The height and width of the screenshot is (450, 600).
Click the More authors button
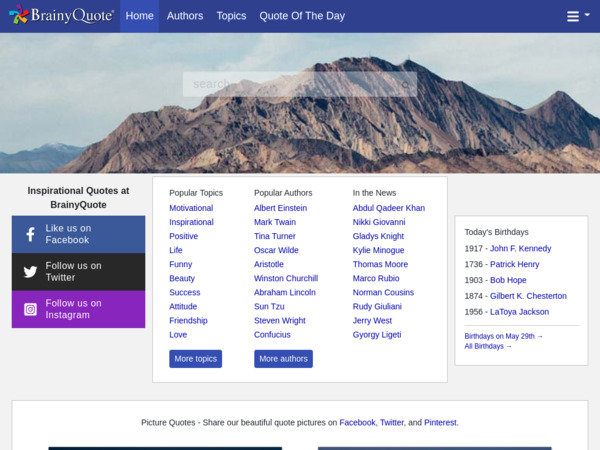click(283, 359)
